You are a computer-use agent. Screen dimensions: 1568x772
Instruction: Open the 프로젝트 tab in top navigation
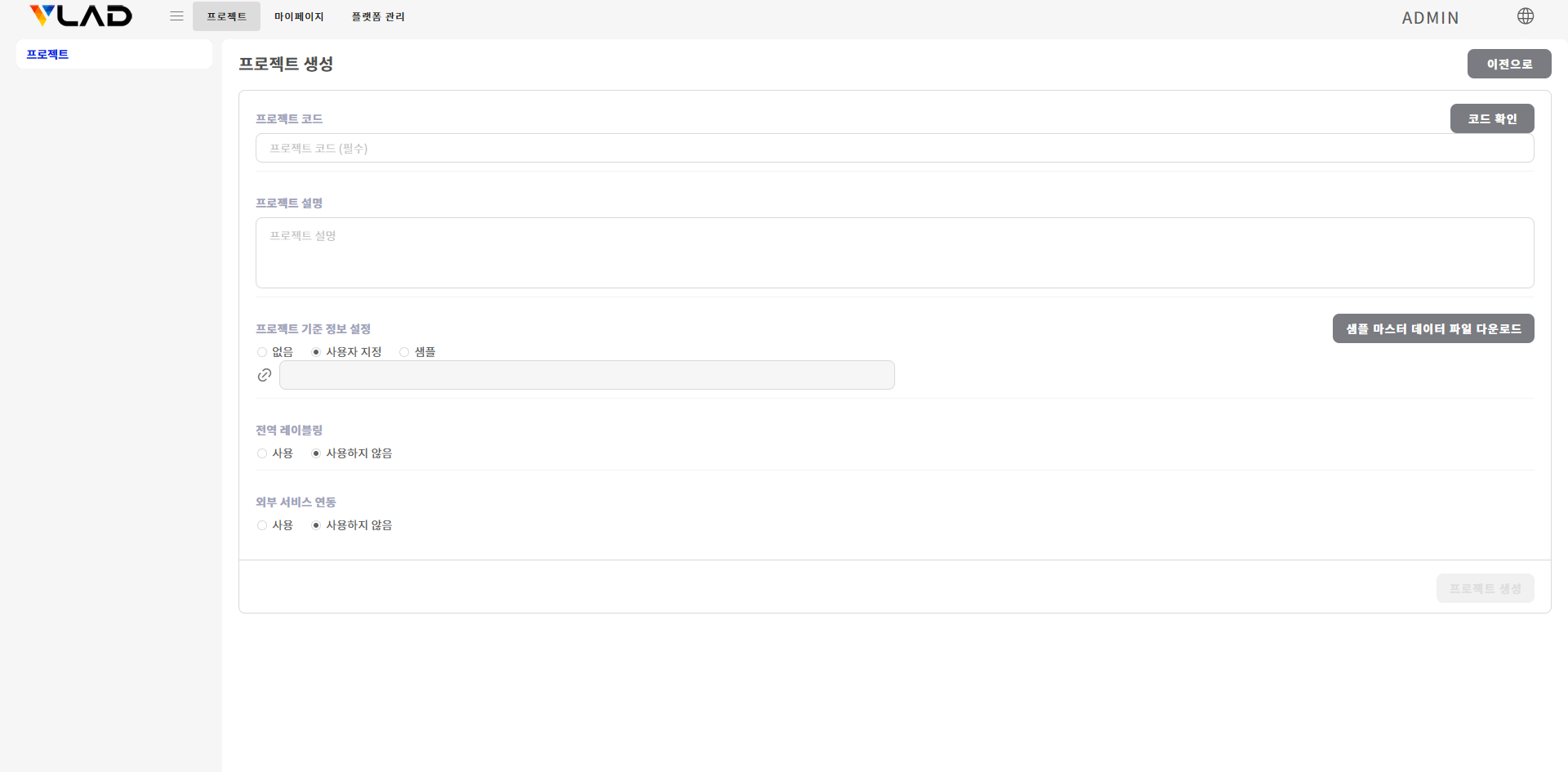click(x=226, y=16)
